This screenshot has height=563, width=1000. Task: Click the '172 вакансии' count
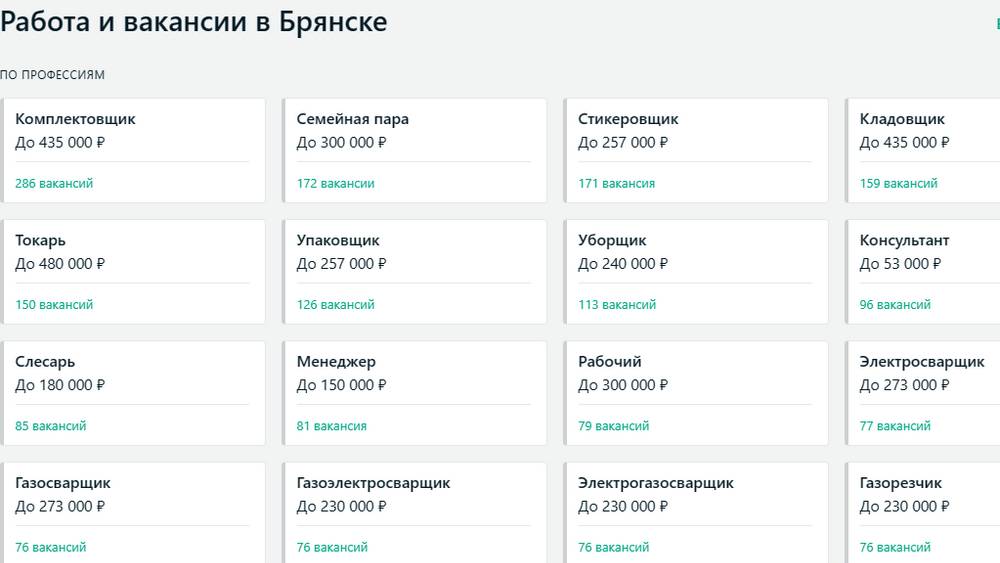pos(335,184)
